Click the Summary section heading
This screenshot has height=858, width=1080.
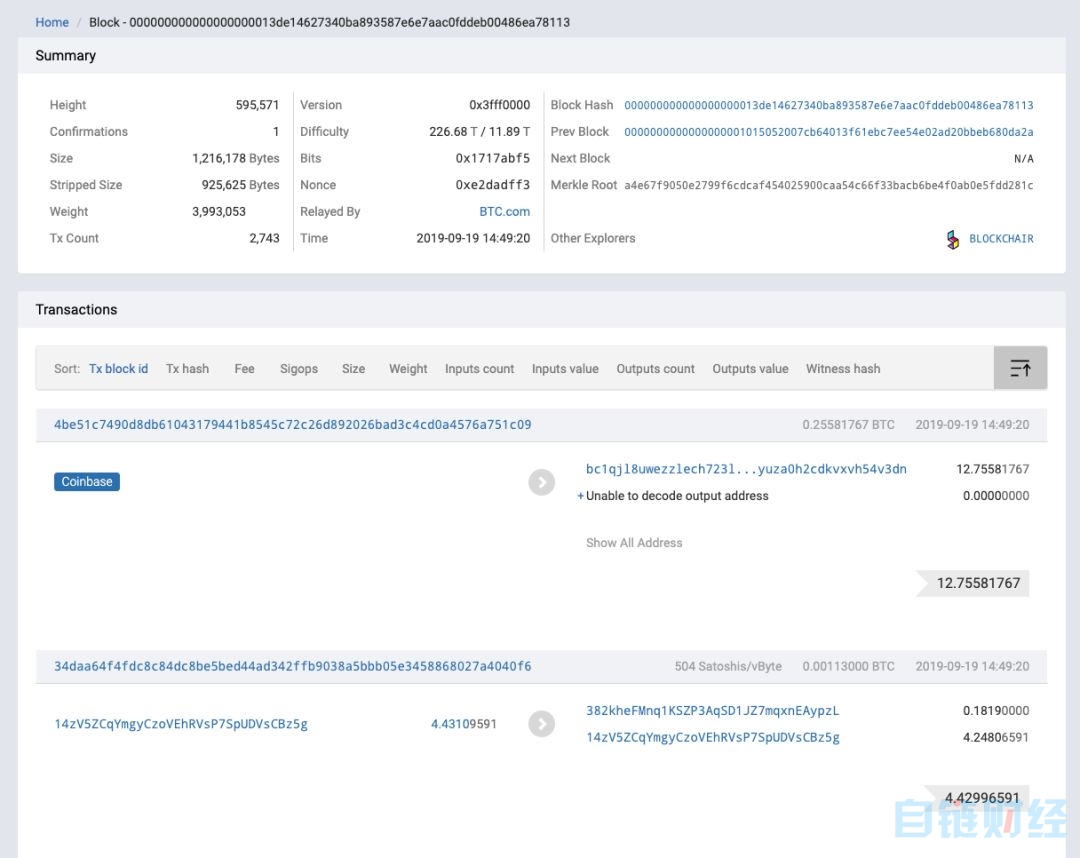pos(65,56)
